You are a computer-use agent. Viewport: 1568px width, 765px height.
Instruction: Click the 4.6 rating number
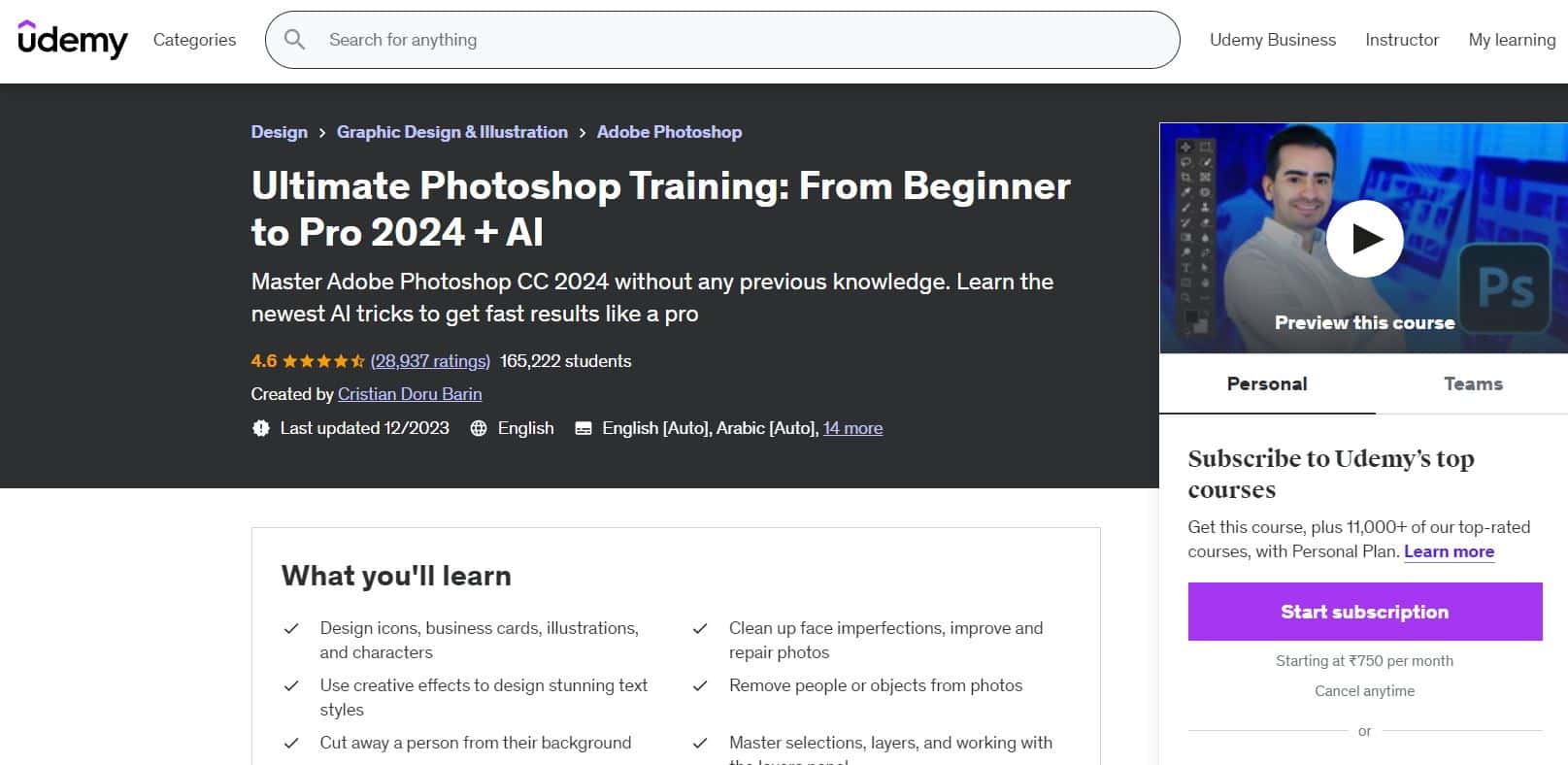click(x=264, y=361)
